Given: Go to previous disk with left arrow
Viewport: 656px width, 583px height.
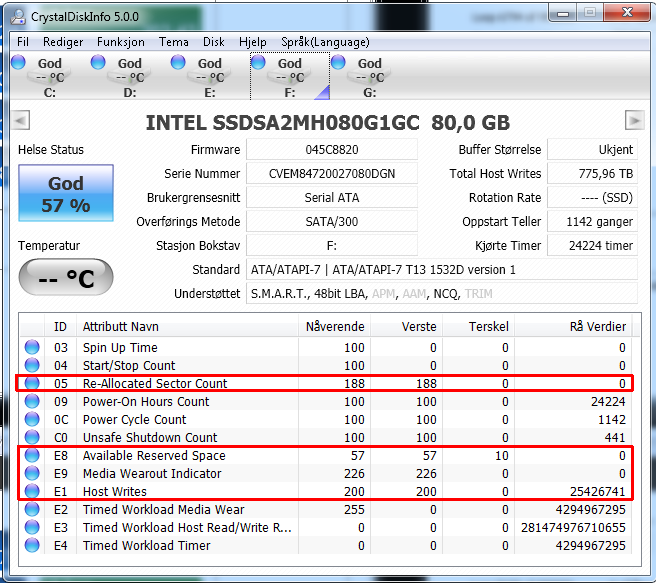Looking at the screenshot, I should (x=20, y=121).
